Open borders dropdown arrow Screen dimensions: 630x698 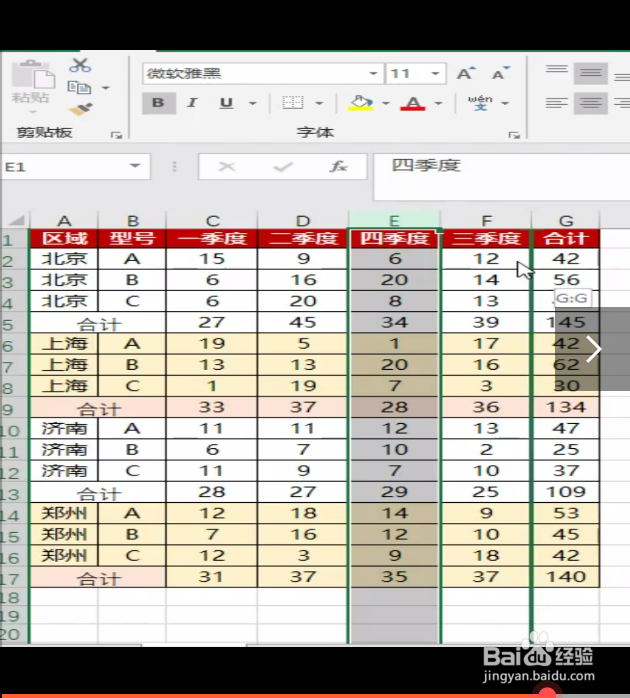point(319,103)
